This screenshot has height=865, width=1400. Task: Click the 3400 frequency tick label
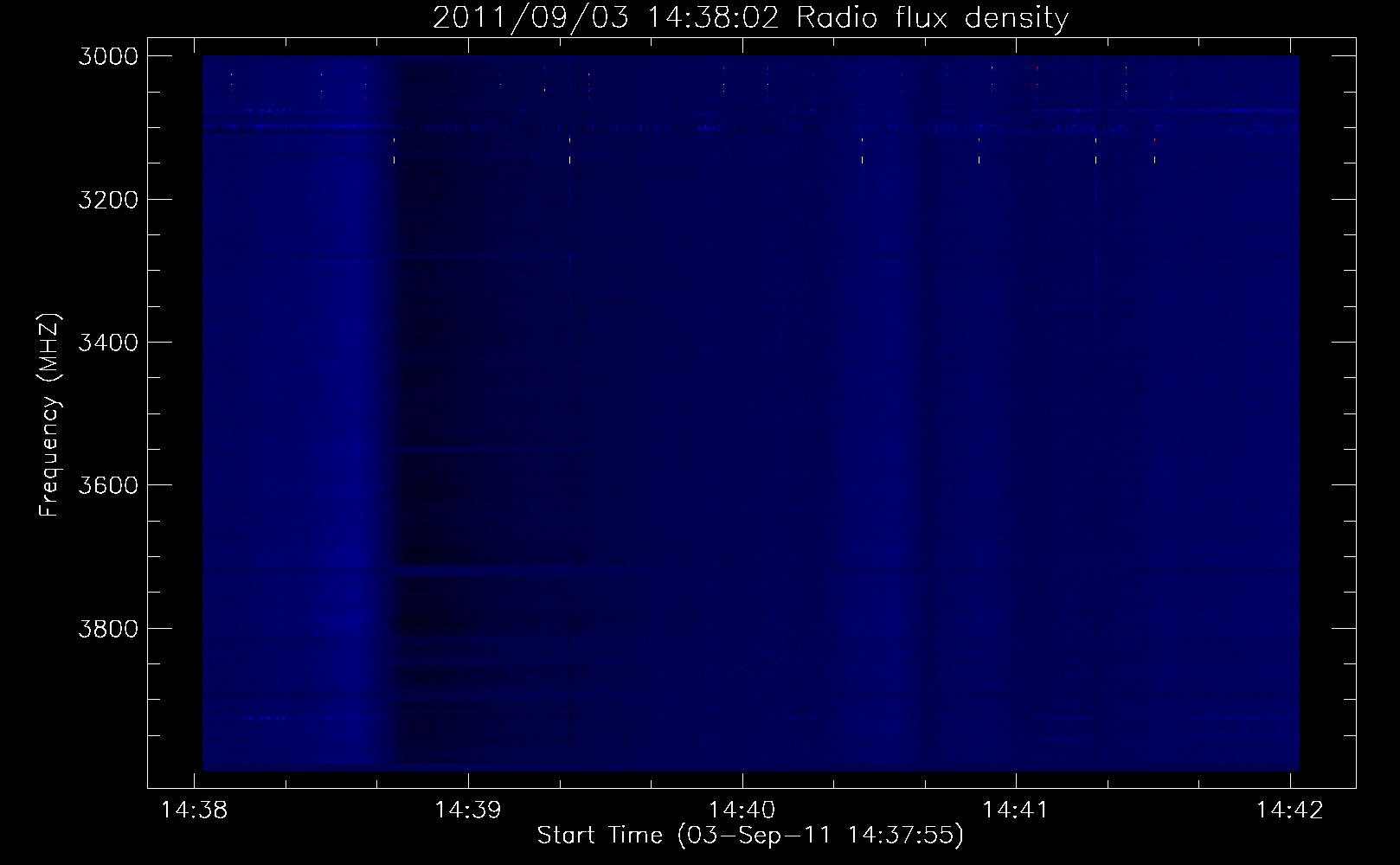108,343
